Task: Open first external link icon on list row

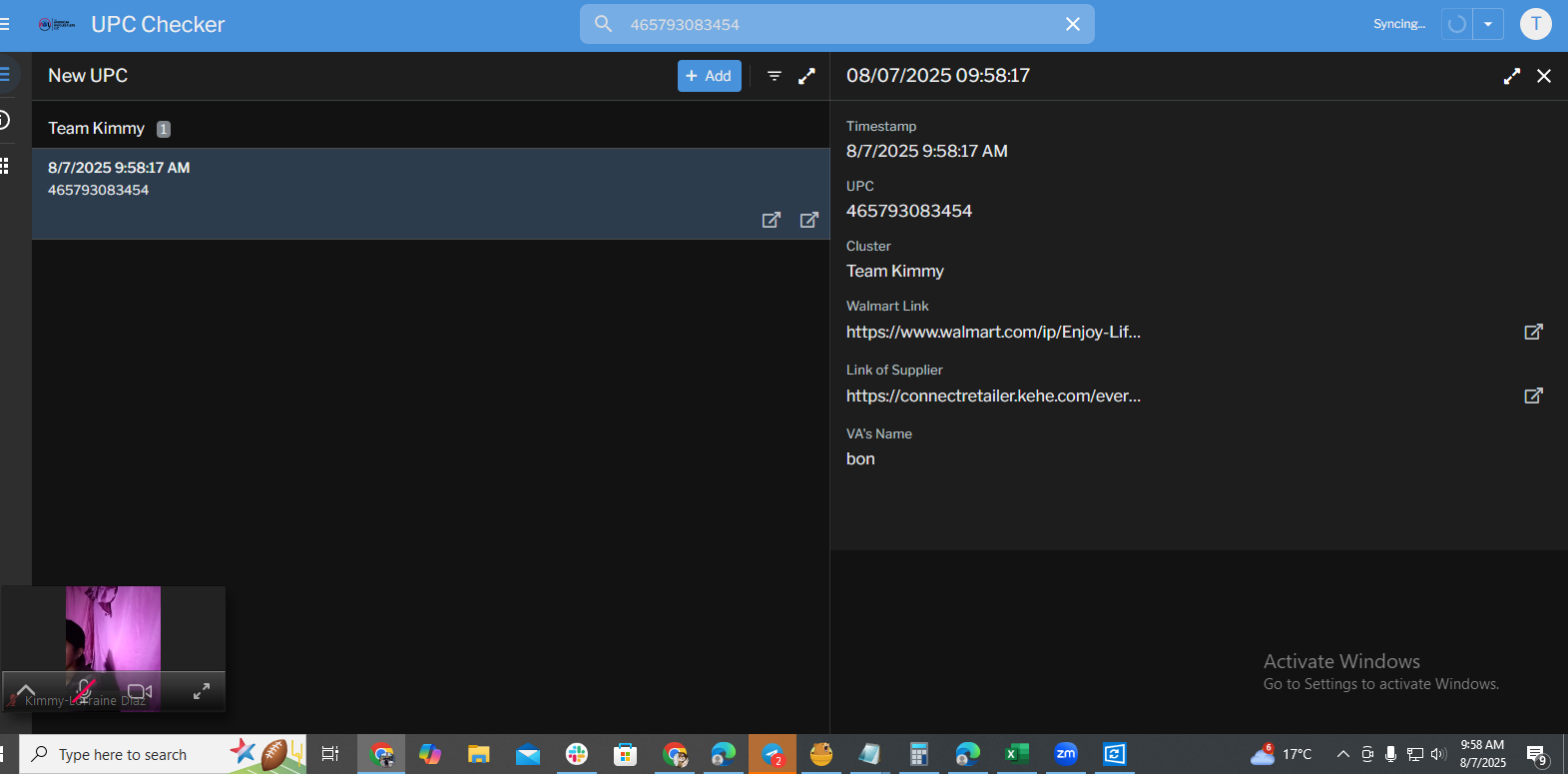Action: point(772,220)
